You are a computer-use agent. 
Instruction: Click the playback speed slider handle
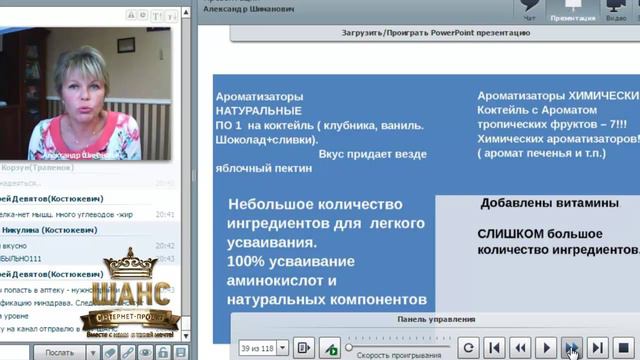[349, 347]
